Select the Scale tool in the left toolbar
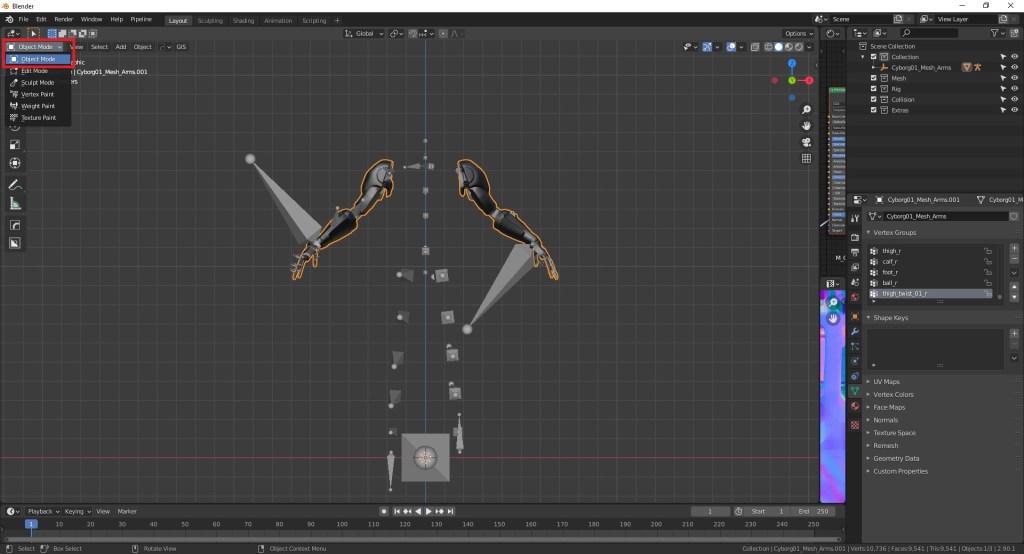The image size is (1024, 554). click(x=15, y=144)
